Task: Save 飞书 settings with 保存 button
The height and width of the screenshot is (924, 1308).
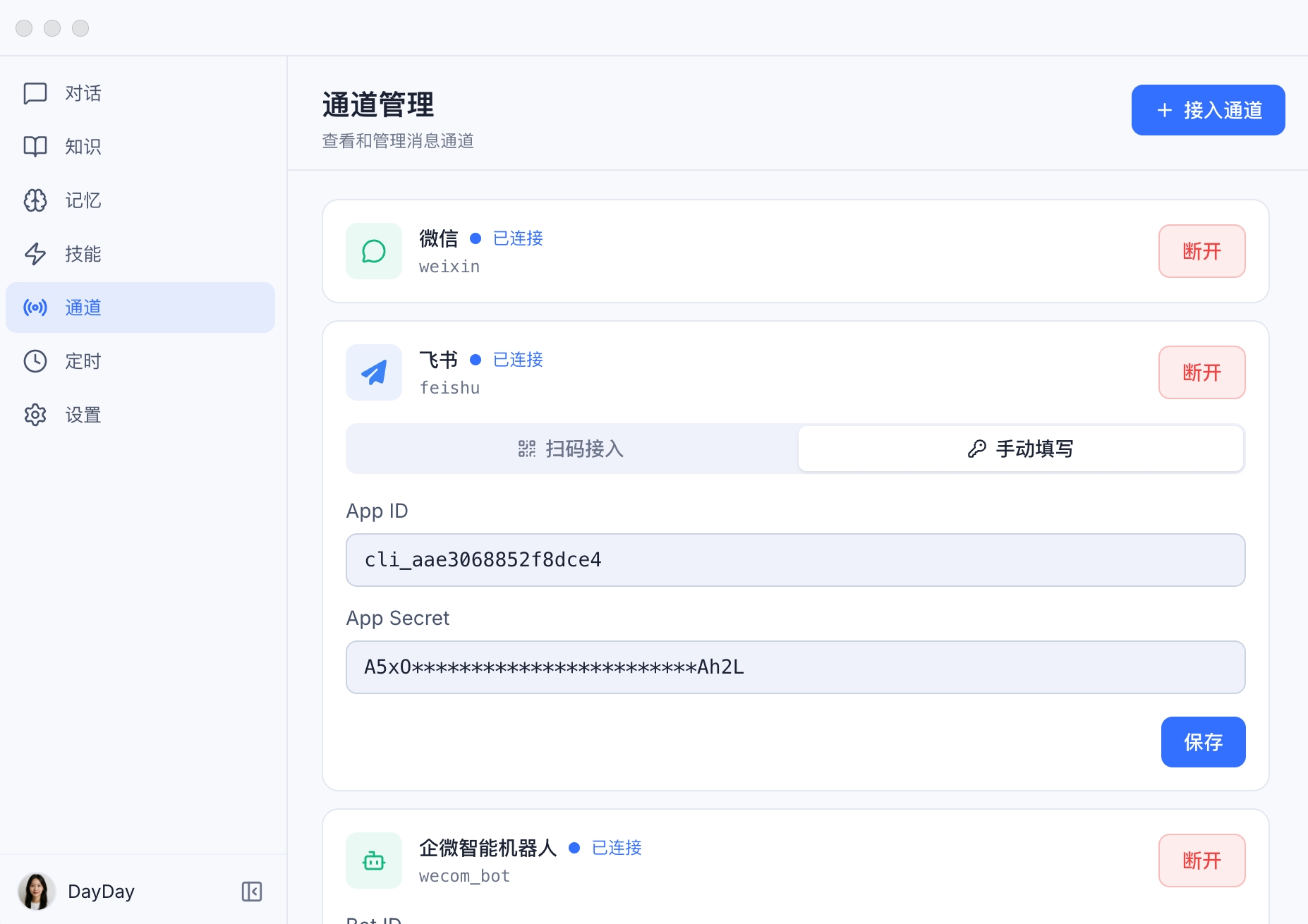Action: point(1204,742)
